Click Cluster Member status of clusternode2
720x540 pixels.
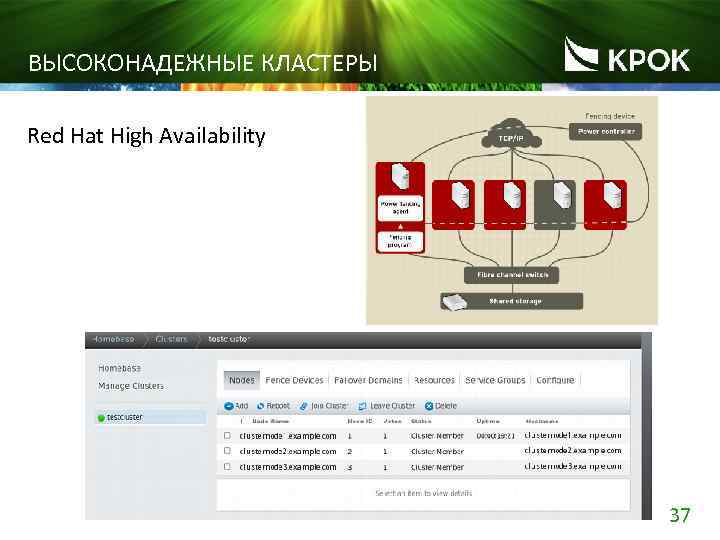click(x=437, y=451)
